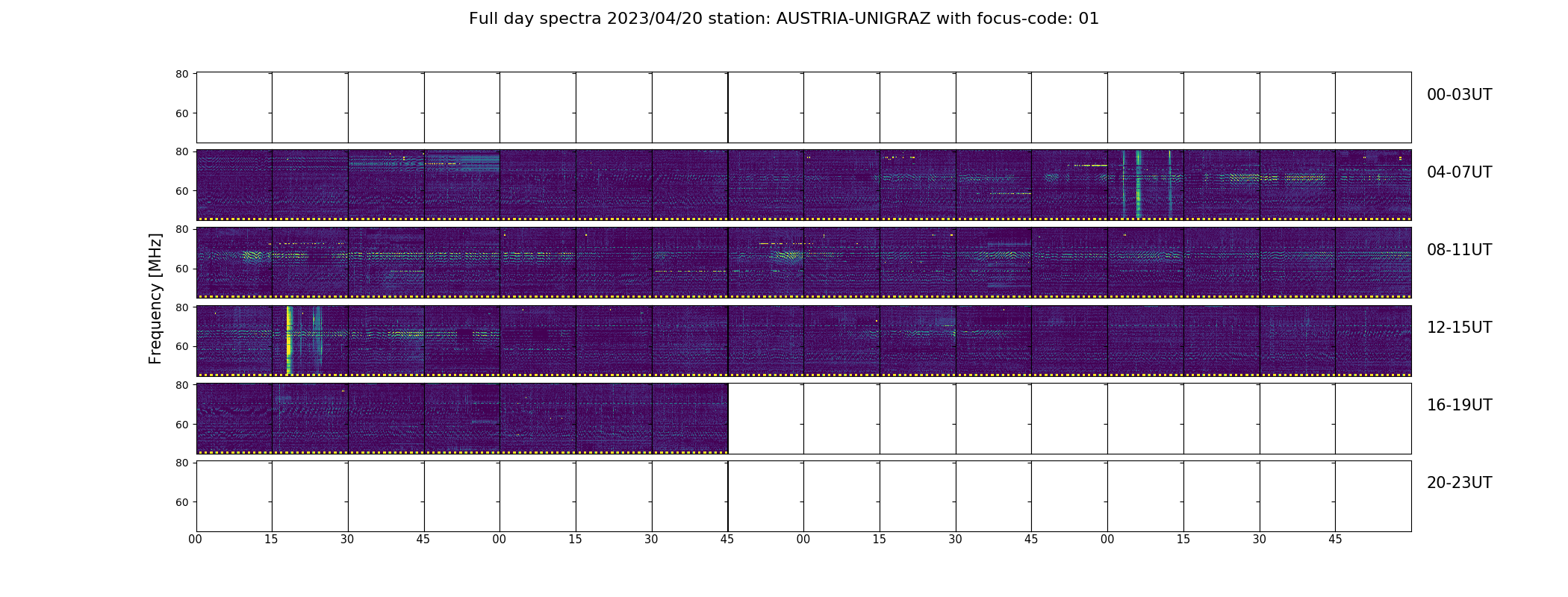Click the '04-07UT' row label

[x=1459, y=172]
